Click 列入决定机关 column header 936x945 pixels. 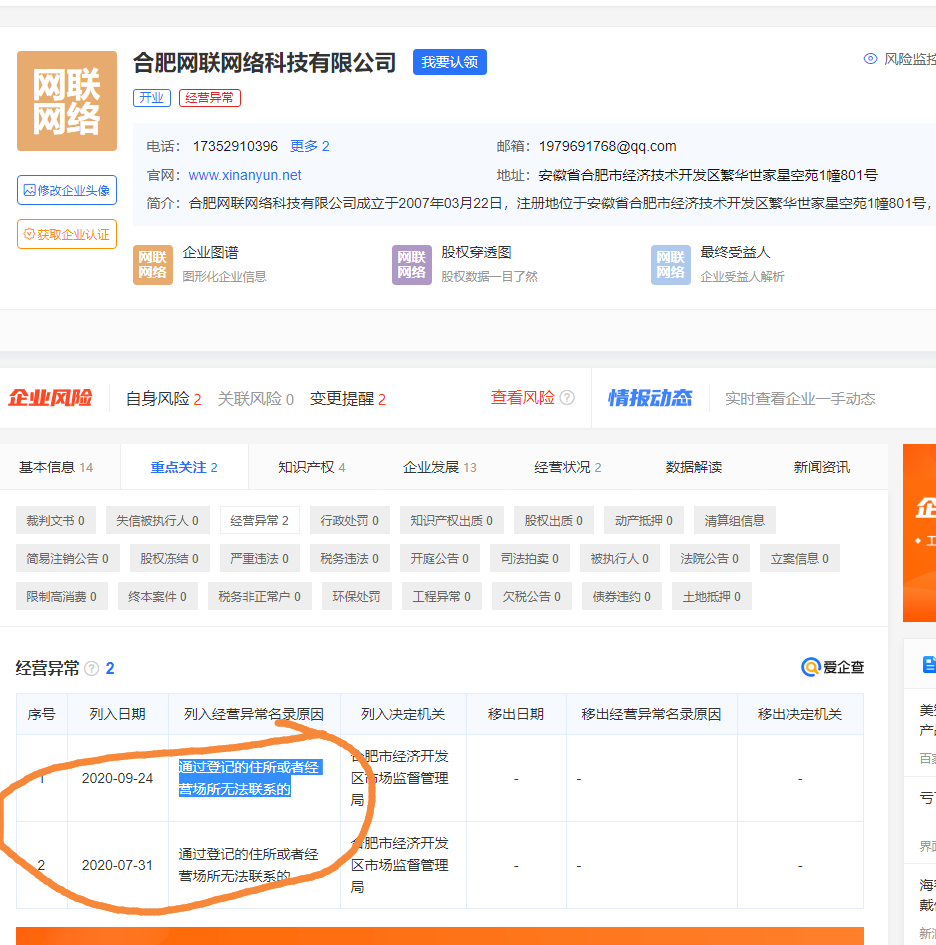[x=403, y=715]
